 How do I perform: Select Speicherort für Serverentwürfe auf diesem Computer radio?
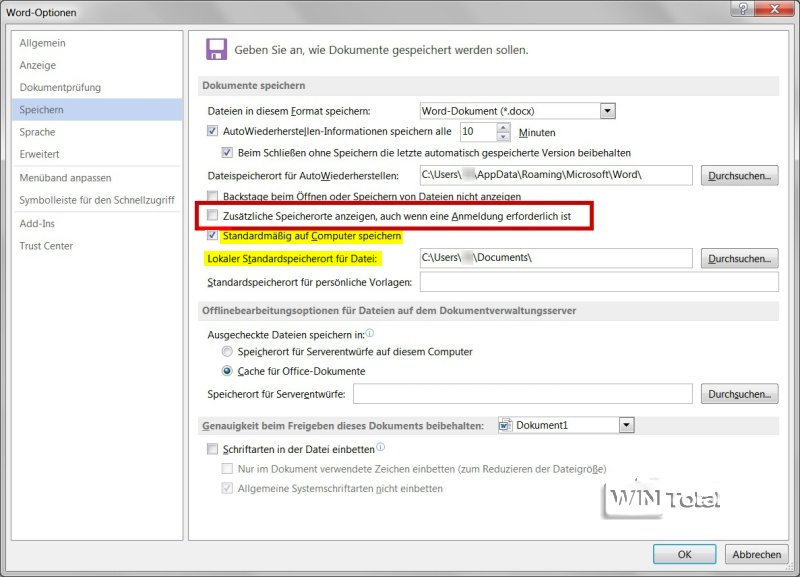pyautogui.click(x=227, y=352)
